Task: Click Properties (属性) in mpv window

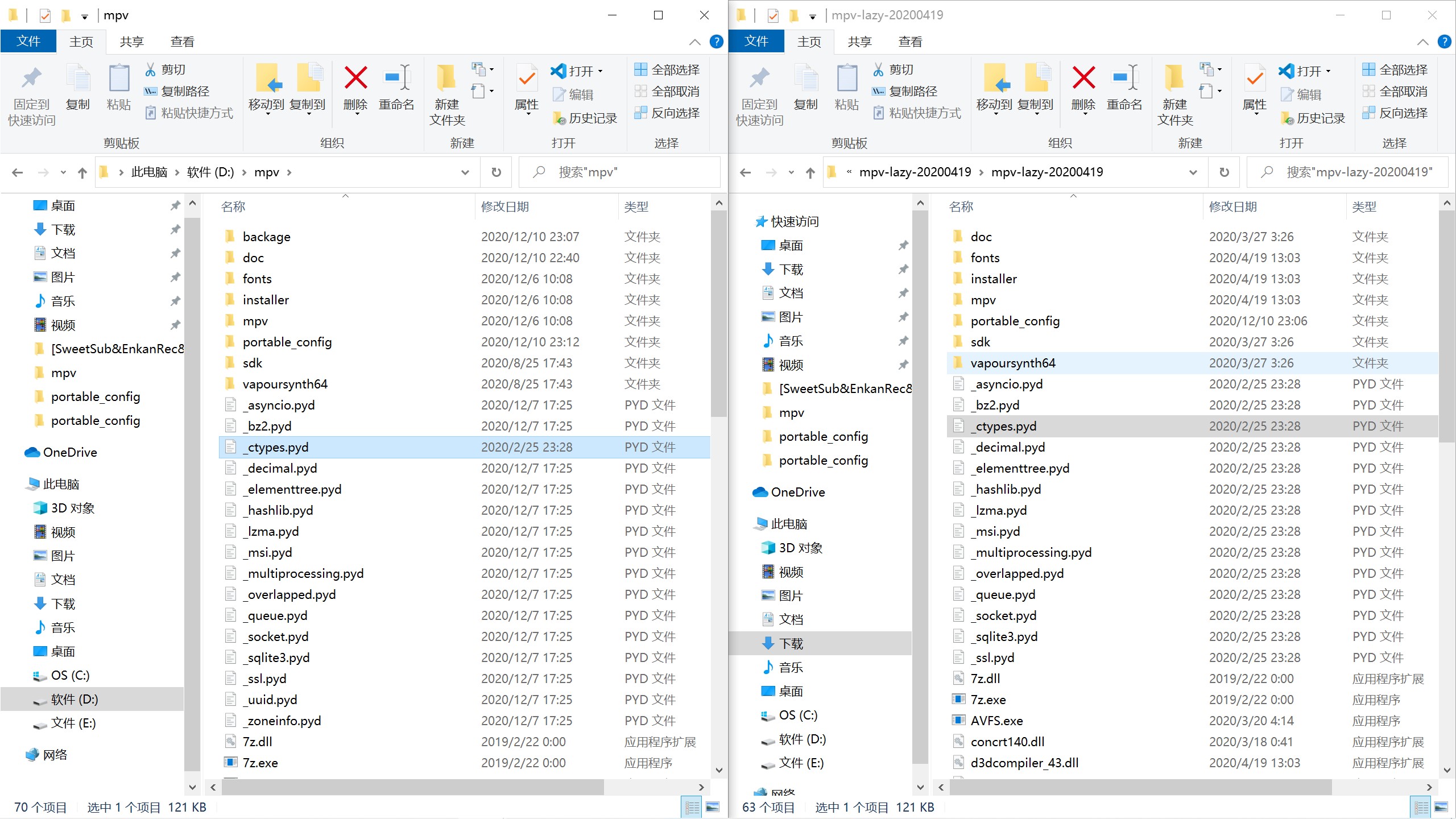Action: coord(527,89)
